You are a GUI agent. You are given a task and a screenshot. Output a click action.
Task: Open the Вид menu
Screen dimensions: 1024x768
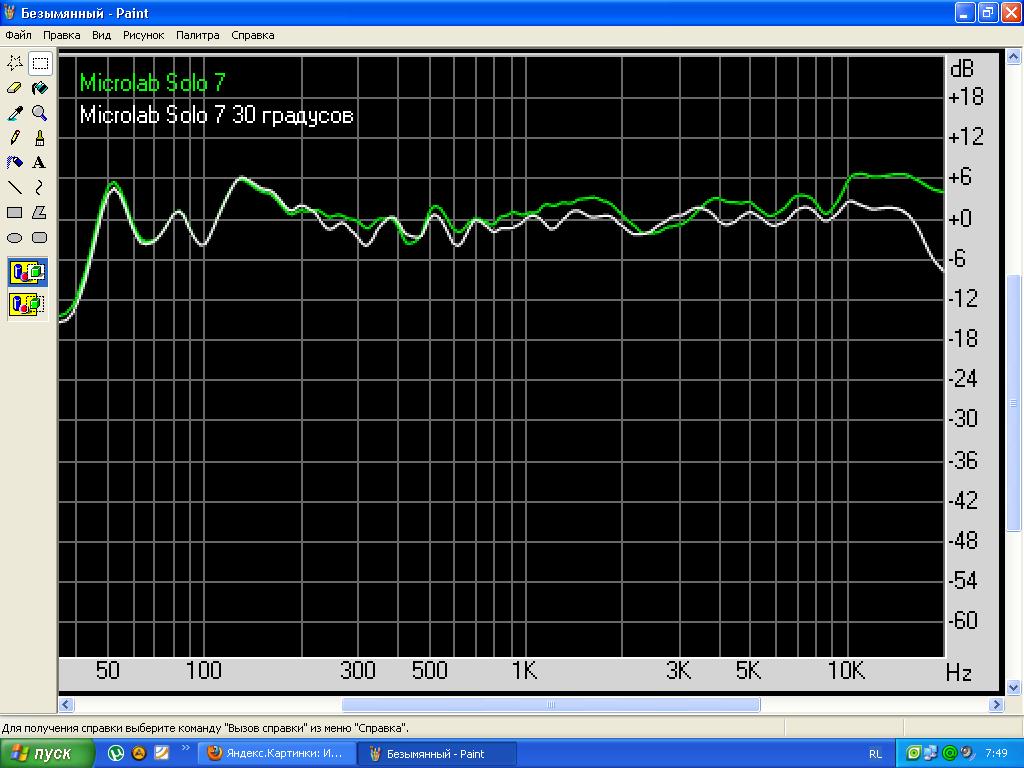[x=101, y=35]
